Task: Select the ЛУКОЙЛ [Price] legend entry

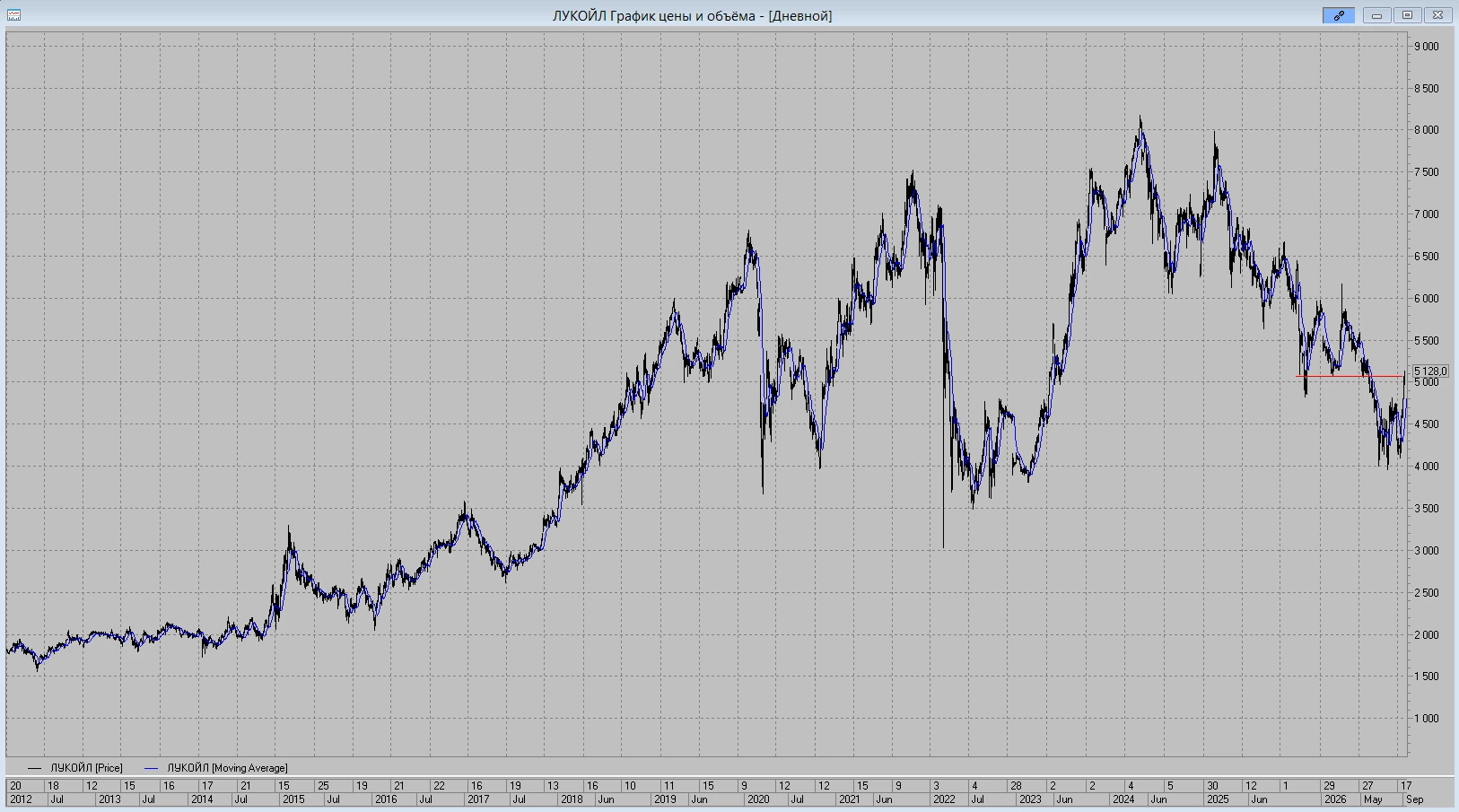Action: [75, 768]
